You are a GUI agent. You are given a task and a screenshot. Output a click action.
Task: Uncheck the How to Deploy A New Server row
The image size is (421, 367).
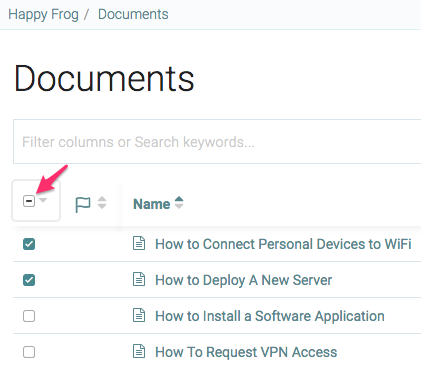click(29, 280)
